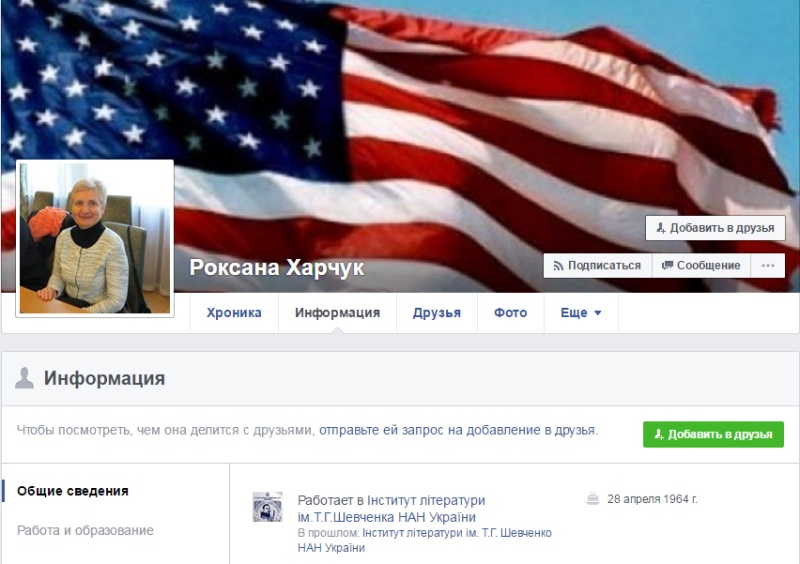Click the profile photo thumbnail
This screenshot has width=800, height=564.
click(95, 238)
